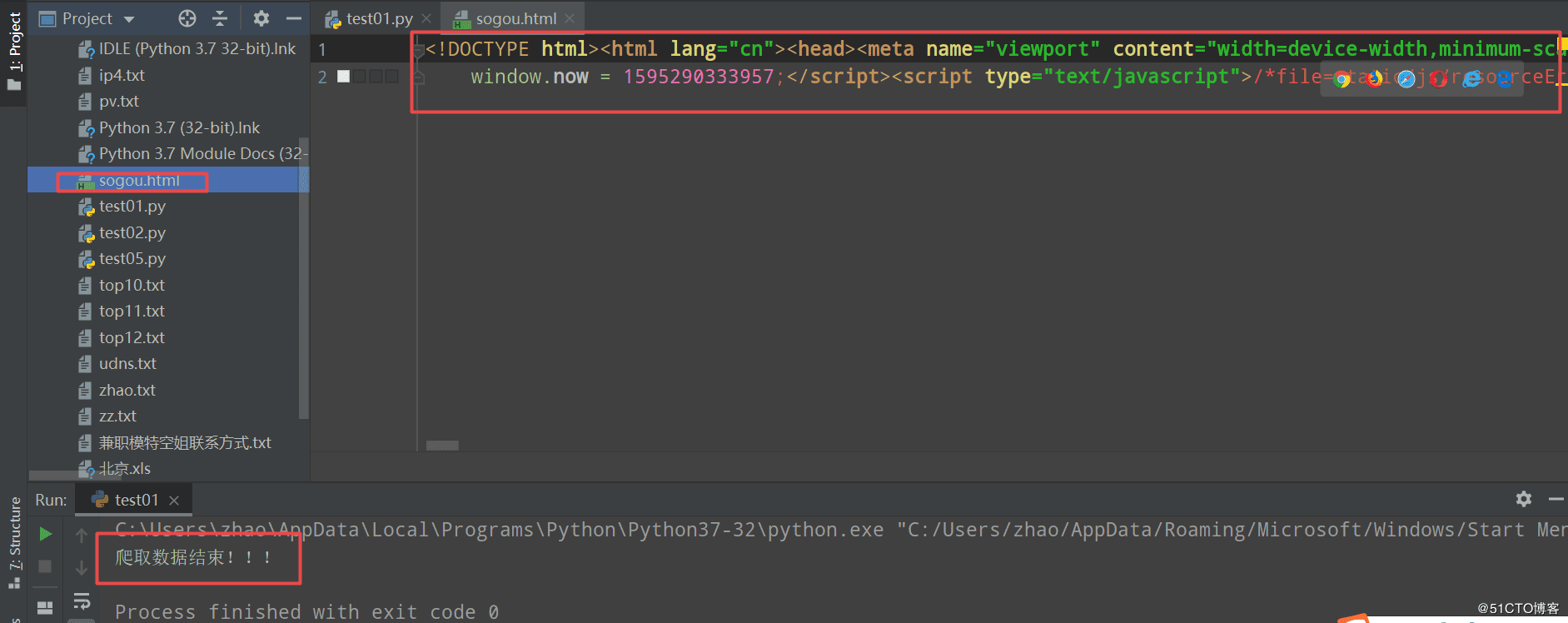Open sogou.html in Microsoft Edge
The image size is (1568, 623).
click(x=1503, y=79)
